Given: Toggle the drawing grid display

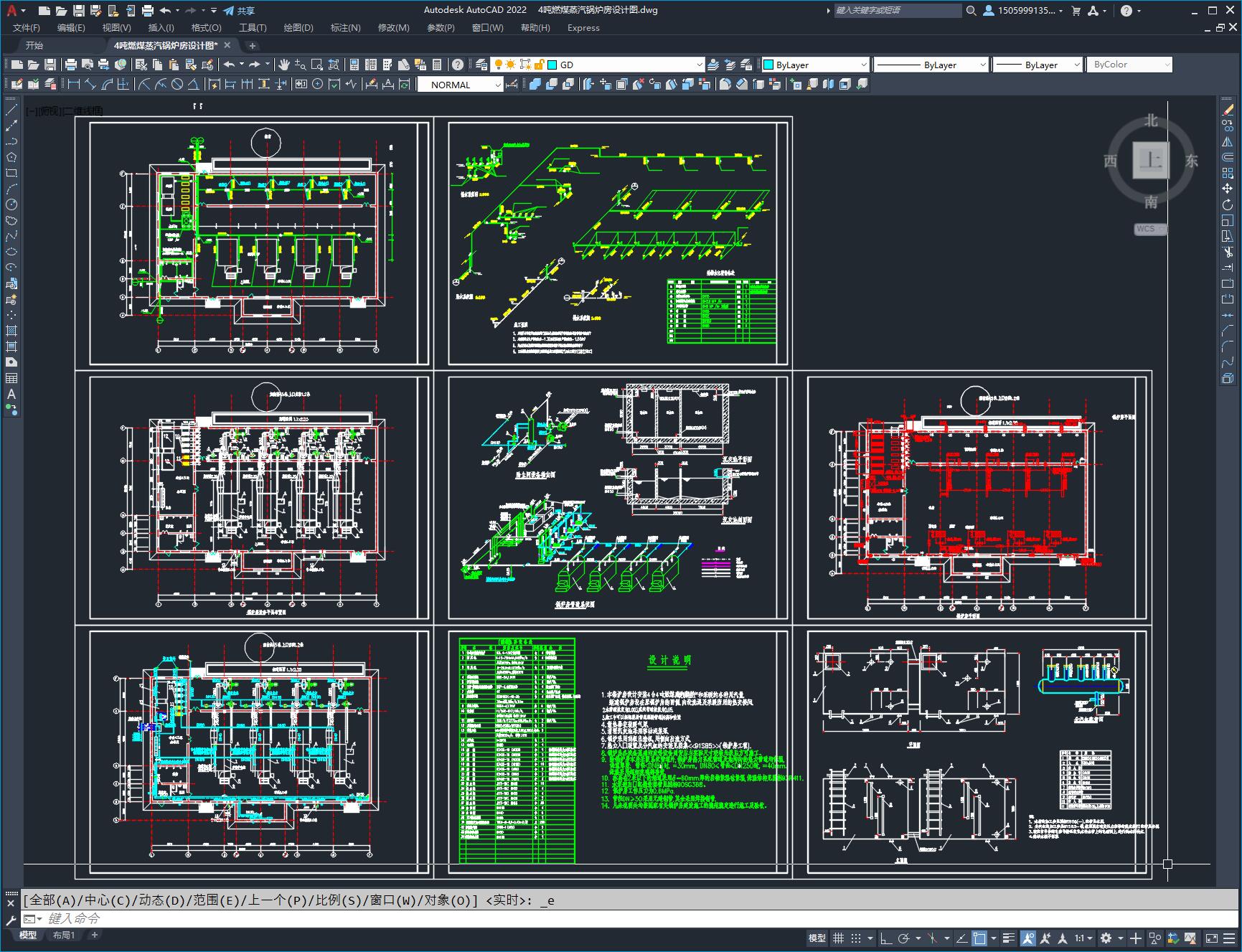Looking at the screenshot, I should 838,938.
